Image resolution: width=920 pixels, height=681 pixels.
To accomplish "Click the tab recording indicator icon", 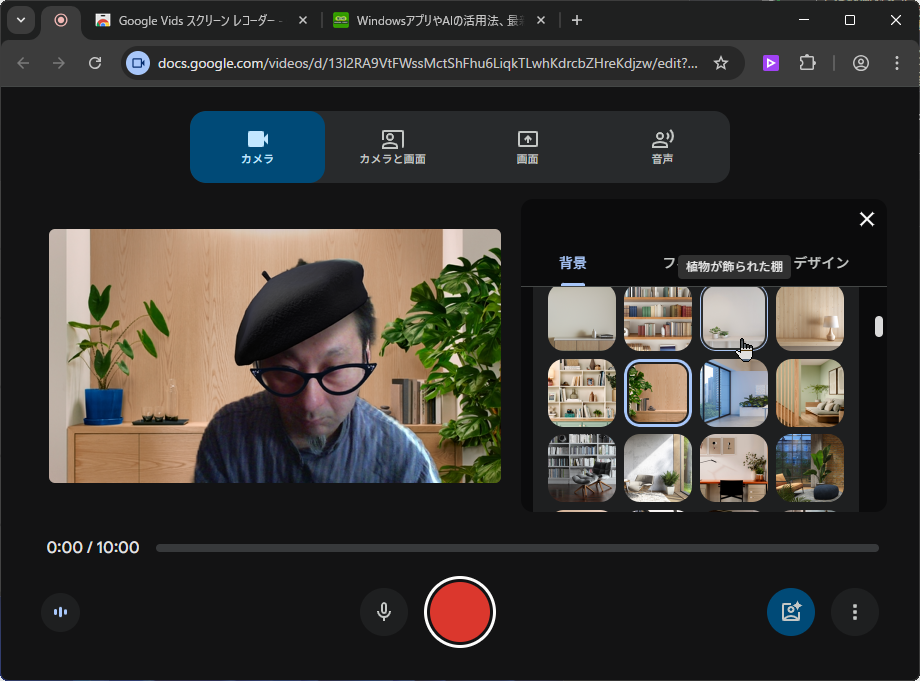I will click(60, 20).
